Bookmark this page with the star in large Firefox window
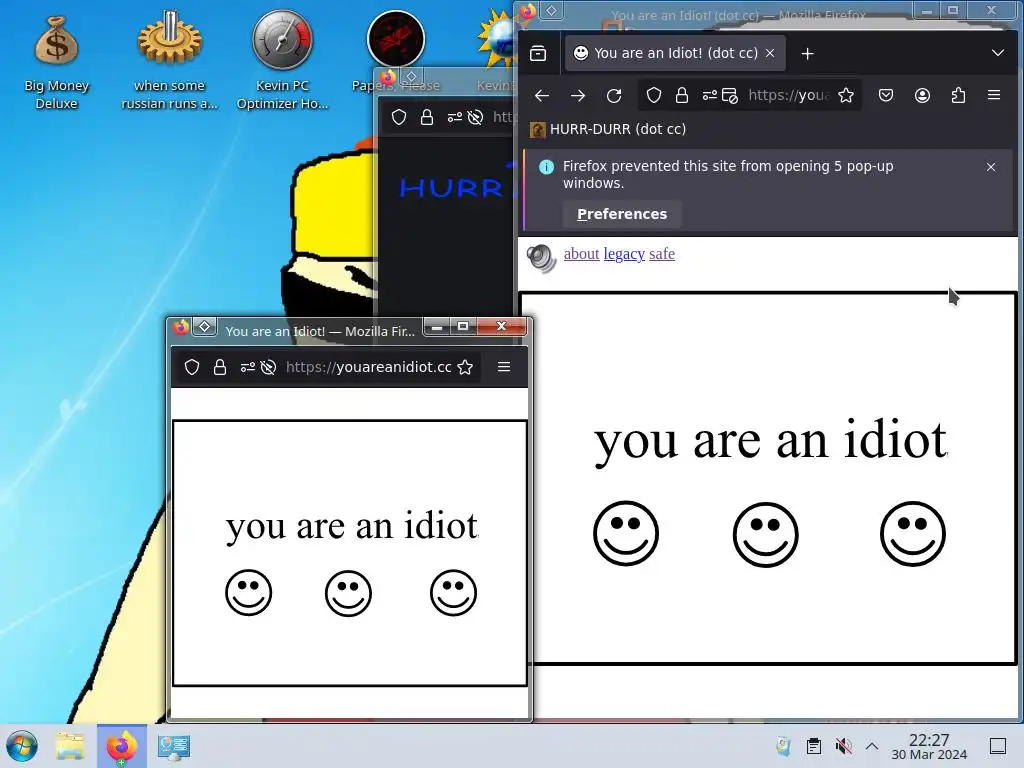The height and width of the screenshot is (768, 1024). pyautogui.click(x=846, y=95)
